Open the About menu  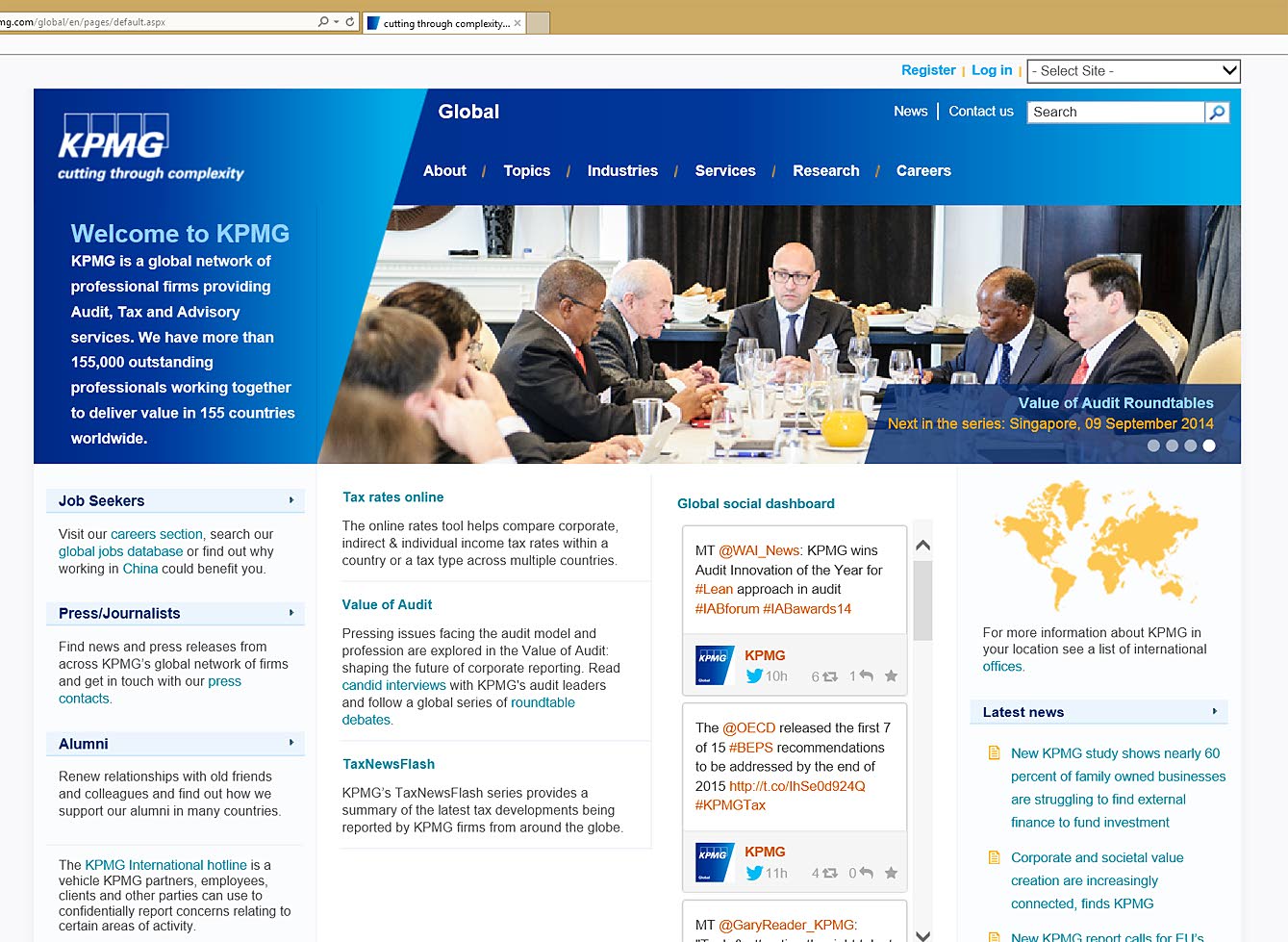(444, 171)
